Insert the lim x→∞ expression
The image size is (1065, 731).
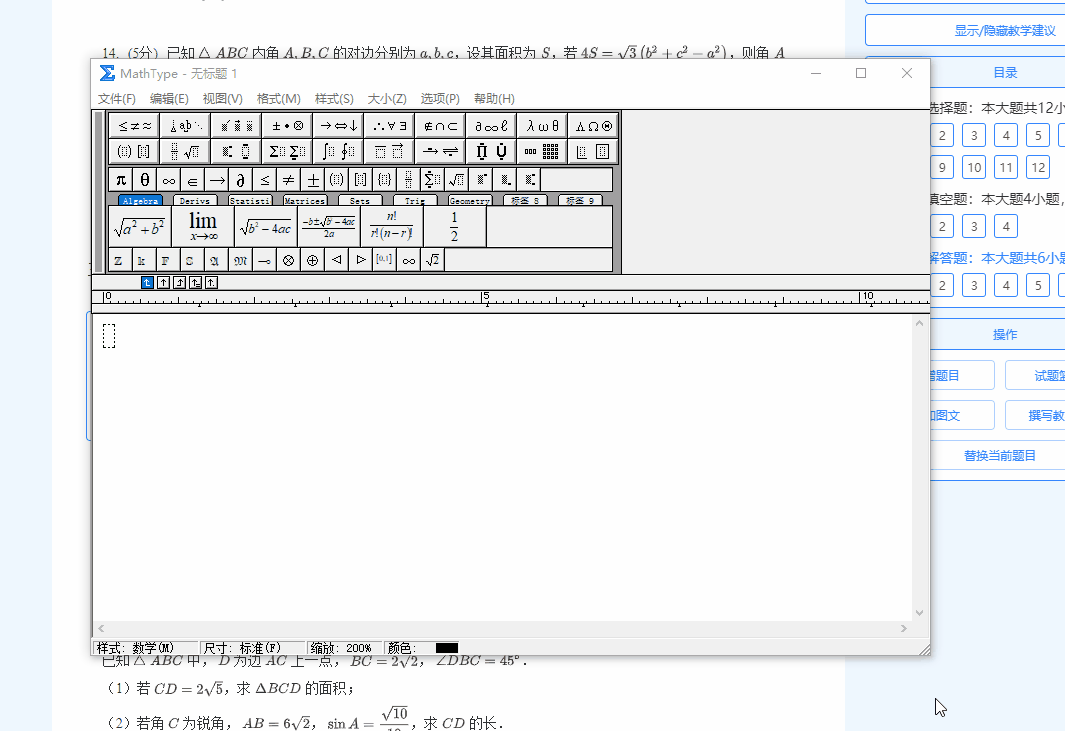click(x=203, y=227)
